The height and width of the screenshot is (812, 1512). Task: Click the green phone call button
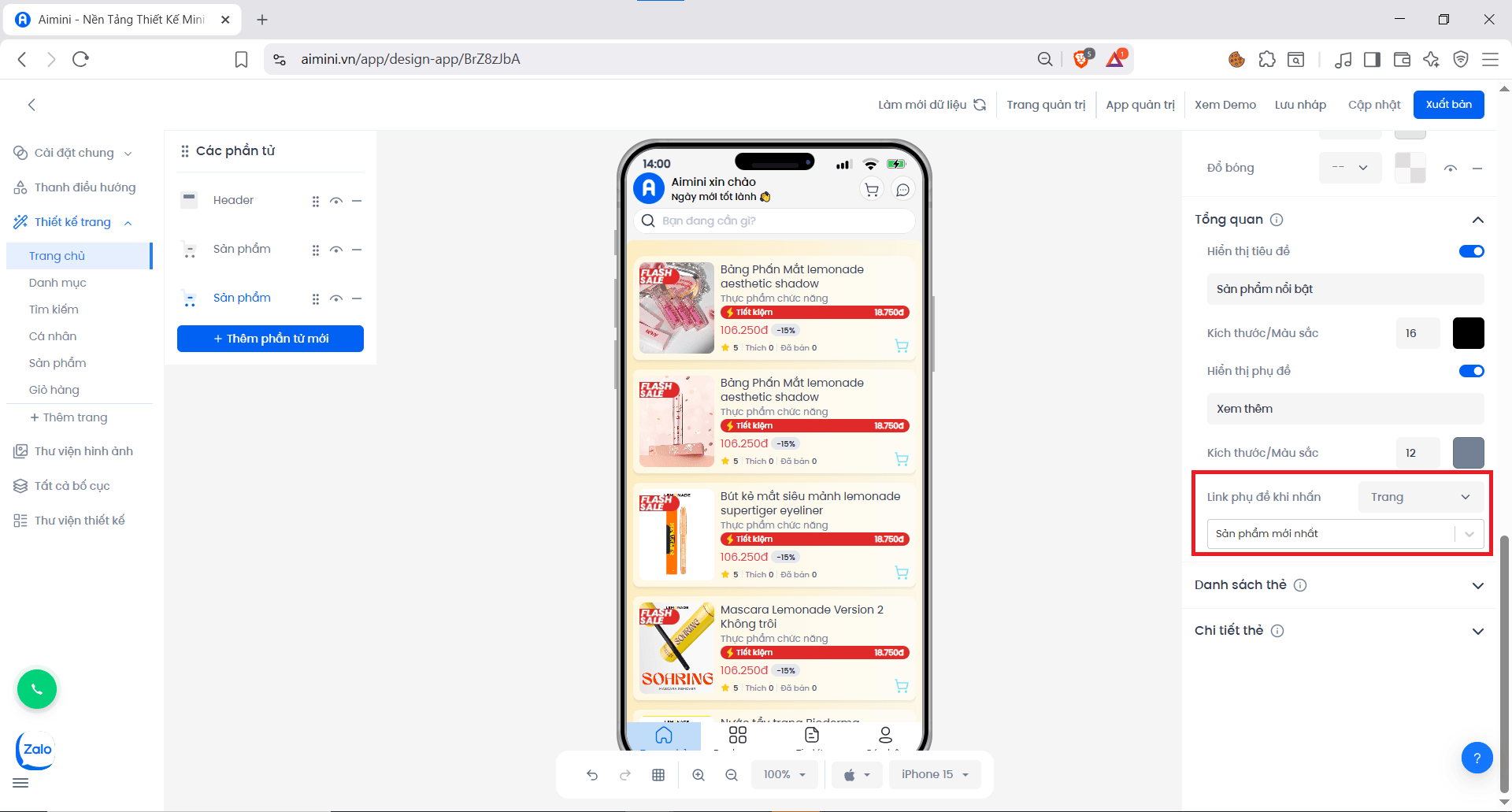tap(37, 690)
